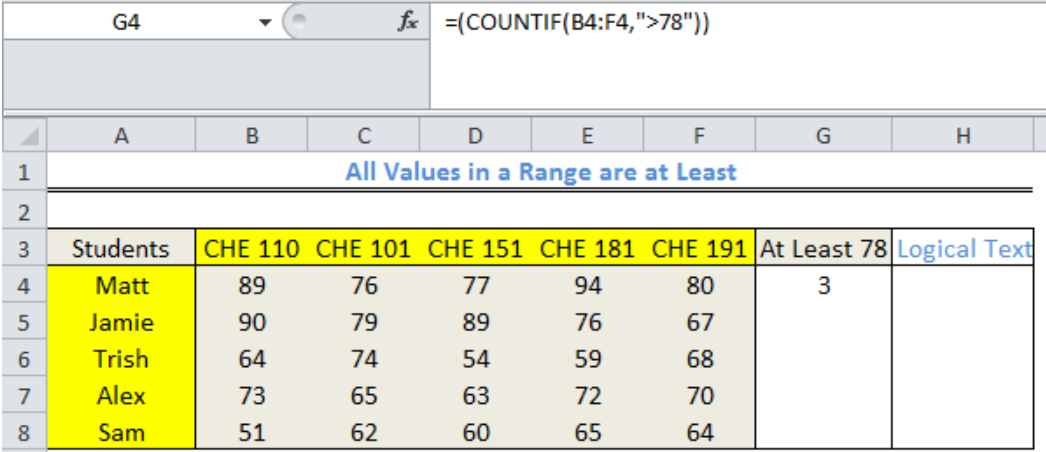Select column H header
Viewport: 1046px width, 452px height.
coord(963,136)
